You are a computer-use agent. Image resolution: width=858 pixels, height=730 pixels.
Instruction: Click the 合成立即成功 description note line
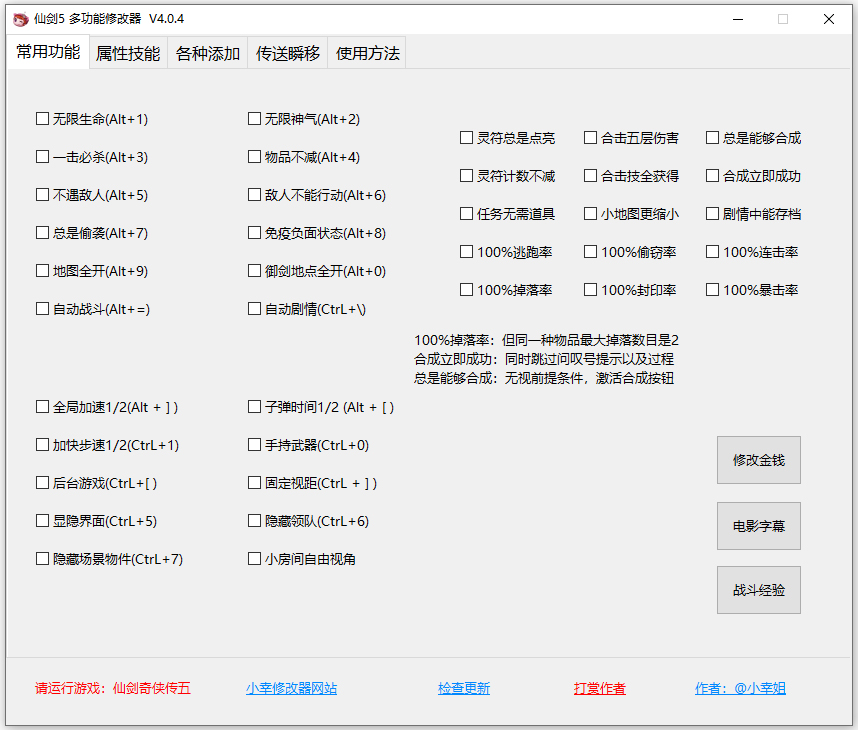point(544,360)
